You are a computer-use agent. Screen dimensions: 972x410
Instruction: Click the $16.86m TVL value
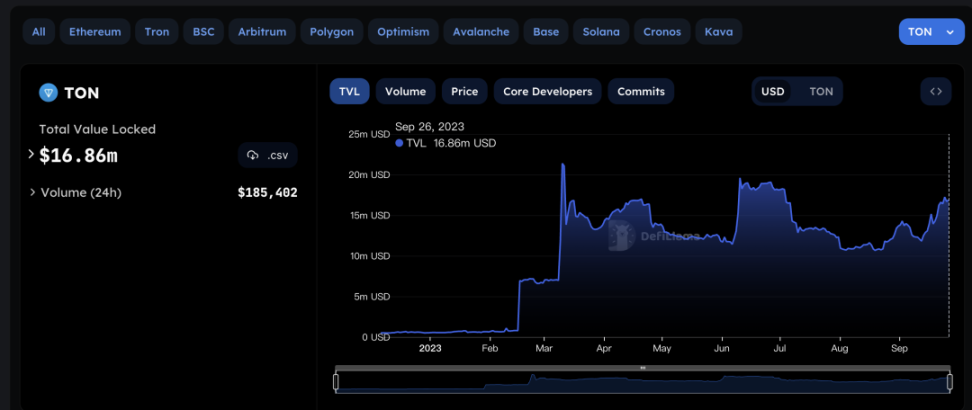(78, 156)
